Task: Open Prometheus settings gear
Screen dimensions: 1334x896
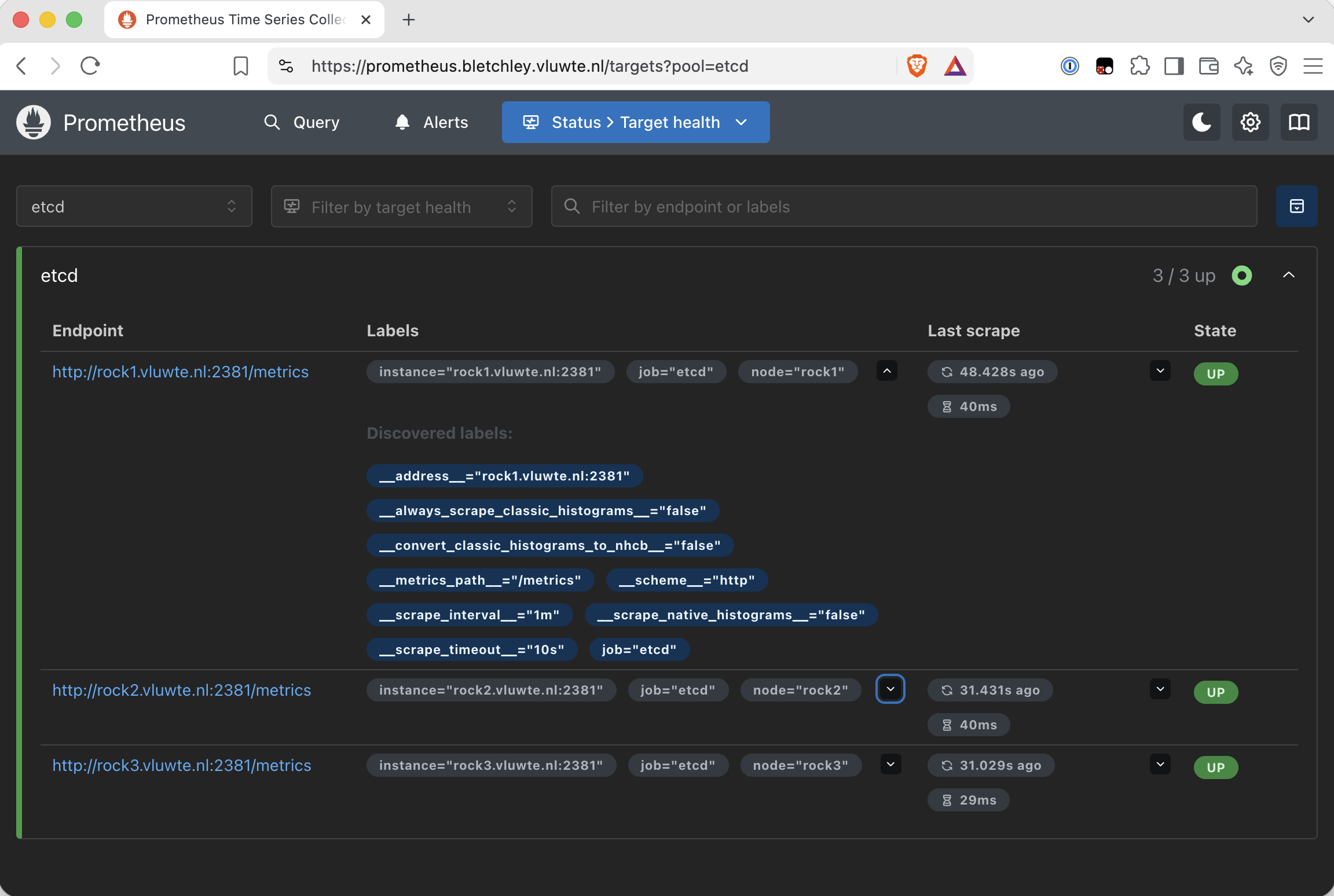Action: [x=1250, y=122]
